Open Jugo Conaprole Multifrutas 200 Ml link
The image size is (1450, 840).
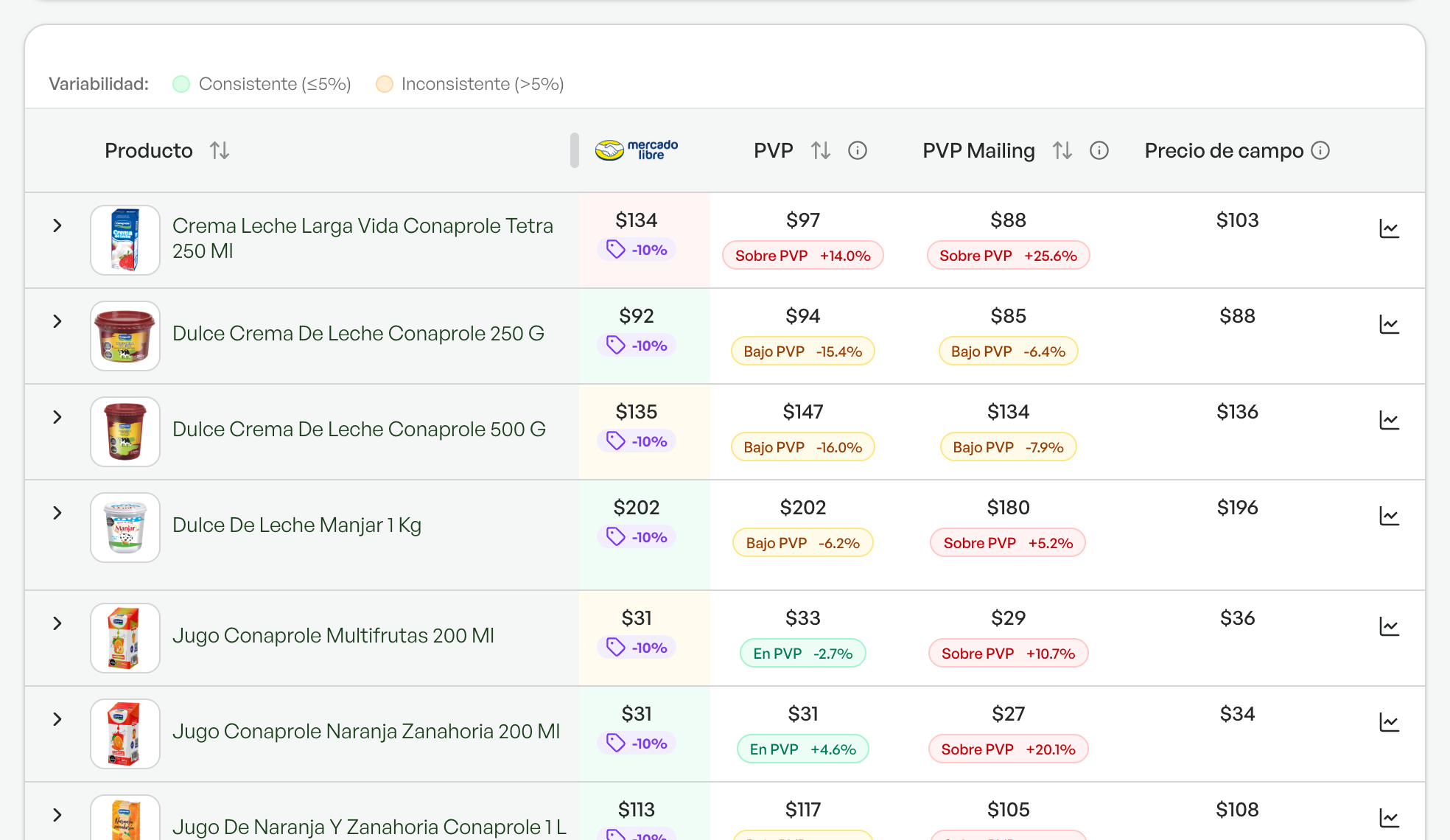pos(333,635)
